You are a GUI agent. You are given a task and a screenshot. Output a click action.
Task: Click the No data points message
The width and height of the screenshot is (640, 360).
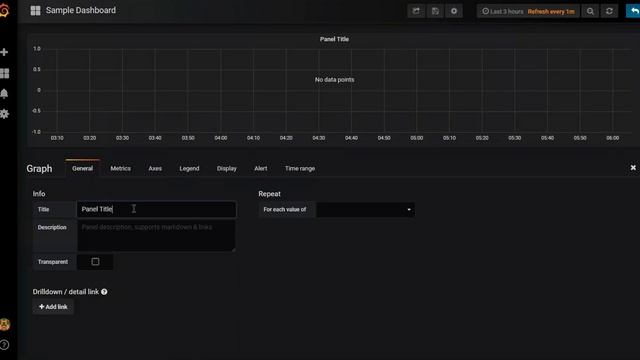tap(334, 80)
